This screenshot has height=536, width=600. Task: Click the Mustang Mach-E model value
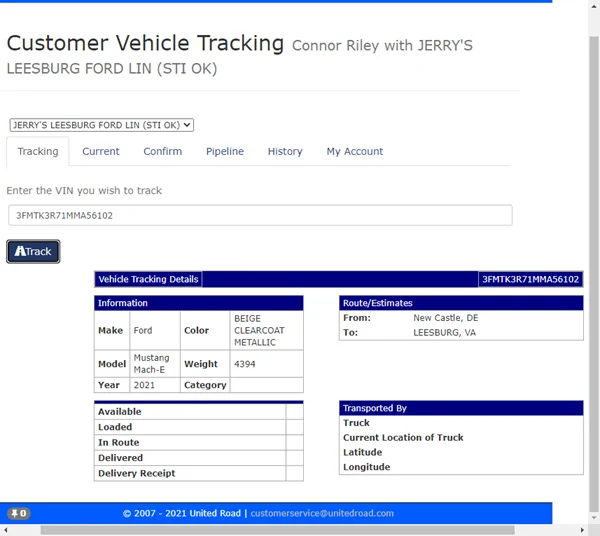click(x=152, y=363)
